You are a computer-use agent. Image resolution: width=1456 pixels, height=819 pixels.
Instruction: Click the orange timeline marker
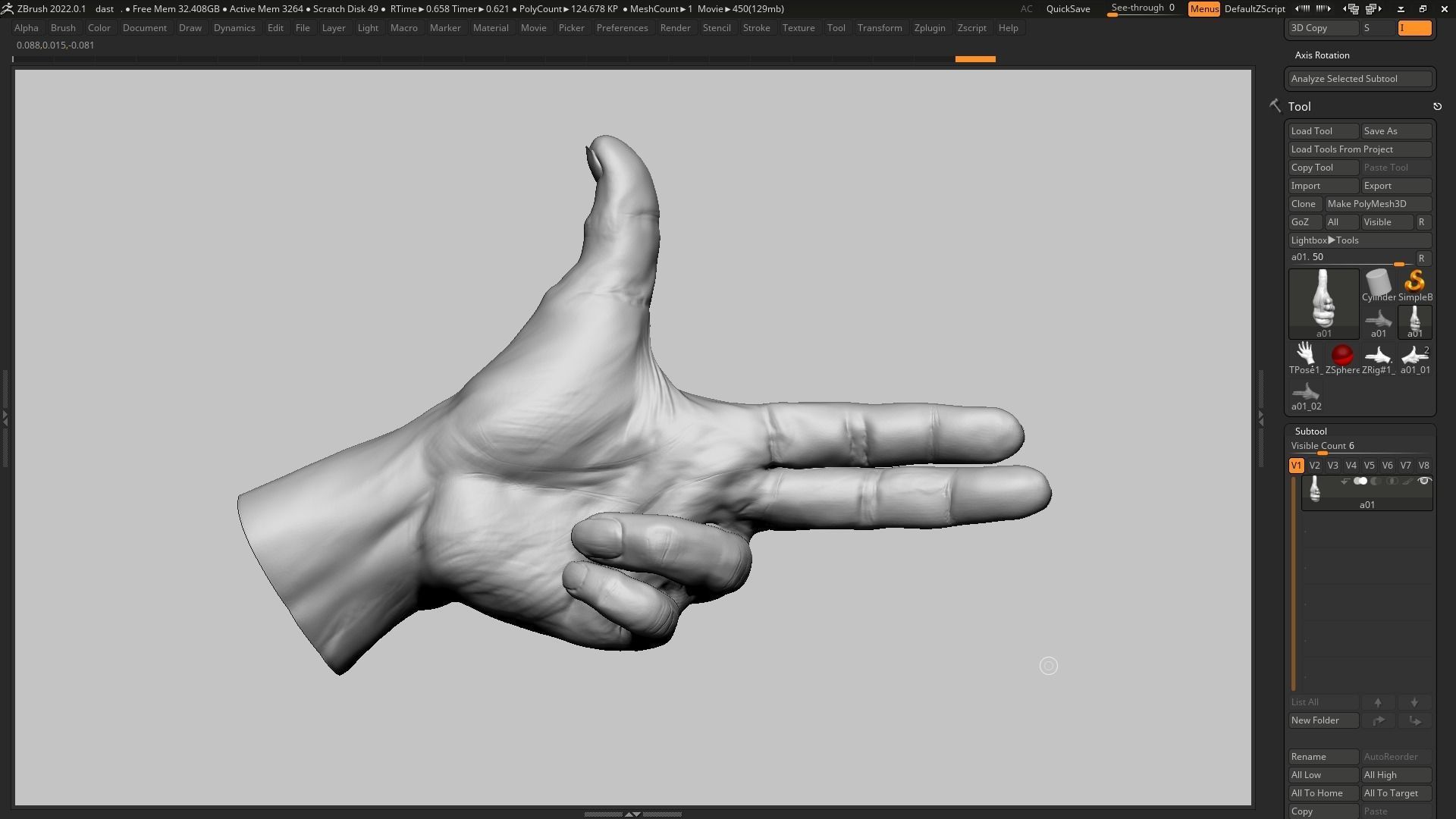(975, 59)
